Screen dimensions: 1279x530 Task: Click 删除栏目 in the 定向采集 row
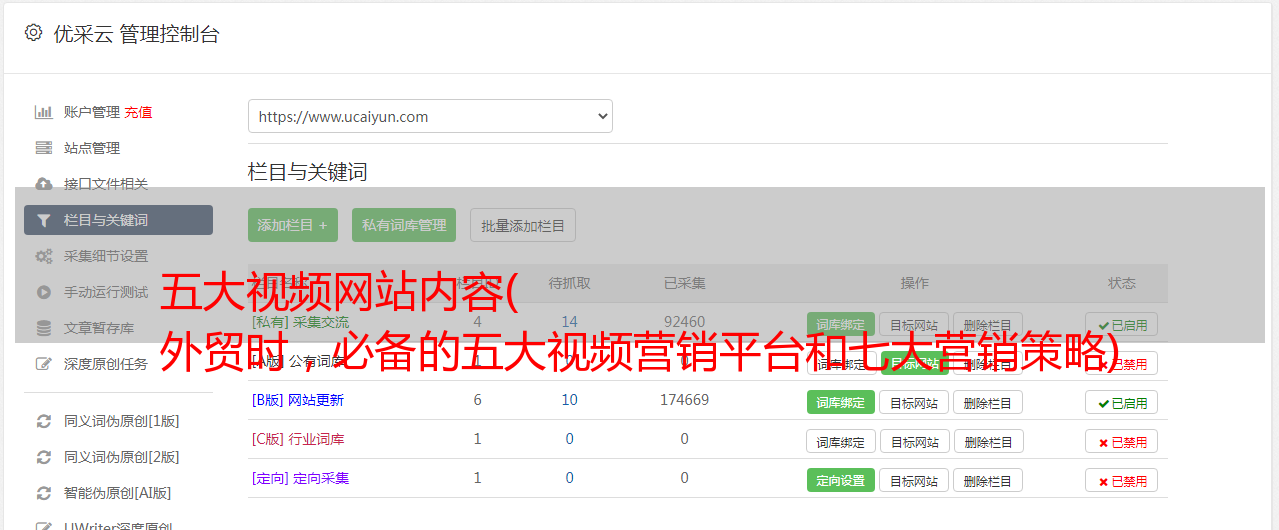point(988,480)
